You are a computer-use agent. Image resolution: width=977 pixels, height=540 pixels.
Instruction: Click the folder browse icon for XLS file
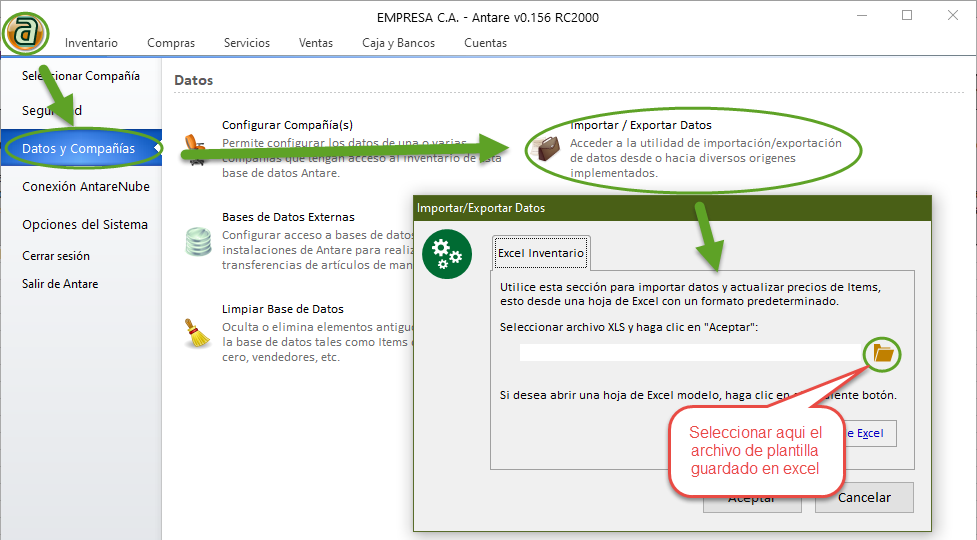[x=882, y=352]
